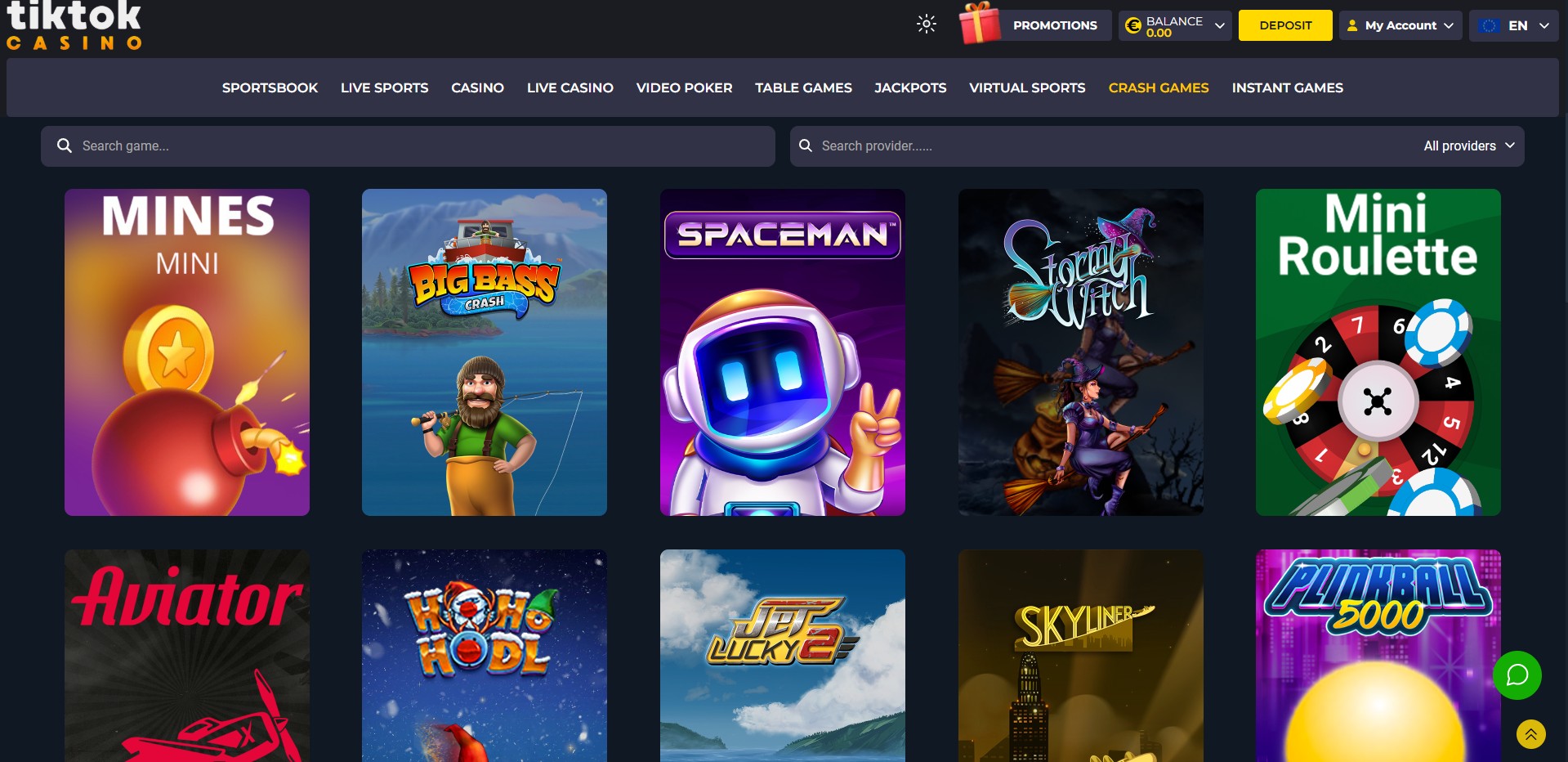This screenshot has height=762, width=1568.
Task: Open Table Games section
Action: click(x=803, y=87)
